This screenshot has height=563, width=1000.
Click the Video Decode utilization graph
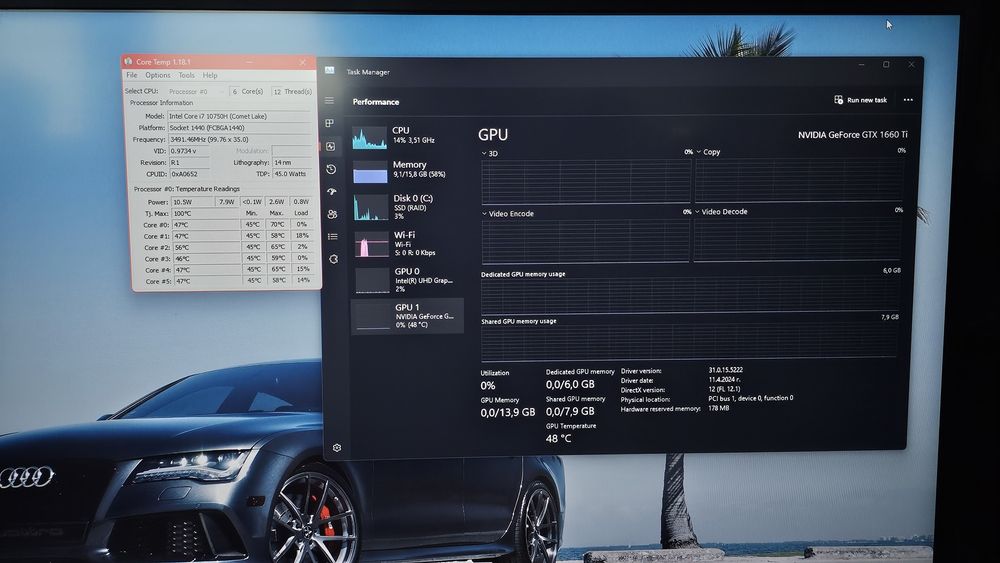click(x=798, y=238)
